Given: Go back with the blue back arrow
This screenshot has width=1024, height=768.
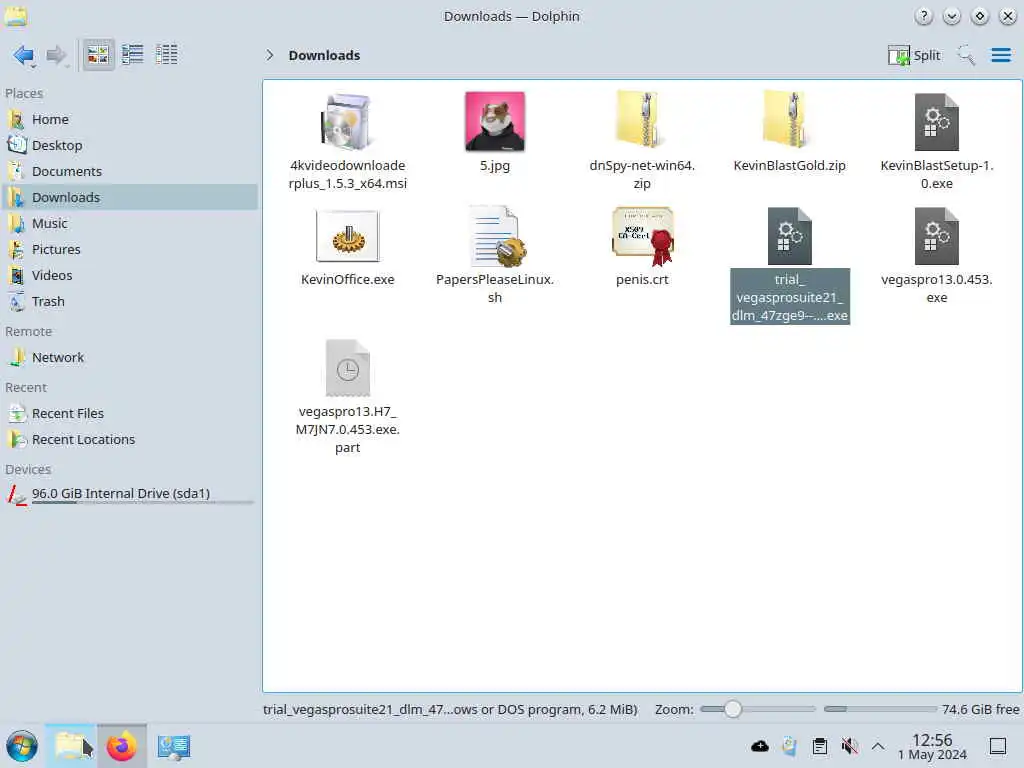Looking at the screenshot, I should coord(24,56).
